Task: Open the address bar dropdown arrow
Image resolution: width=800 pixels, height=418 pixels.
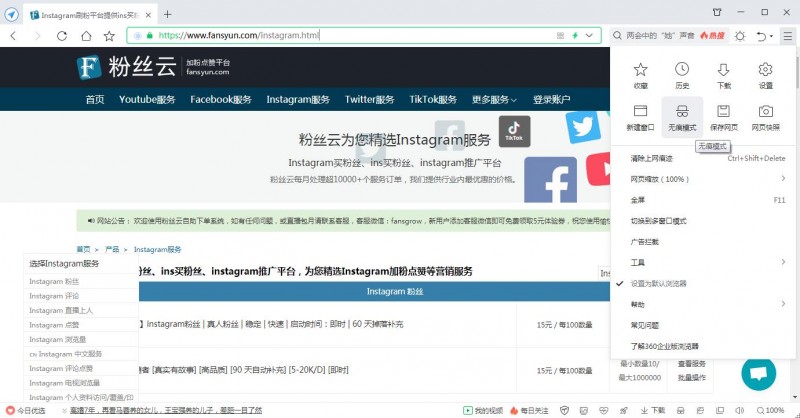Action: [x=589, y=36]
